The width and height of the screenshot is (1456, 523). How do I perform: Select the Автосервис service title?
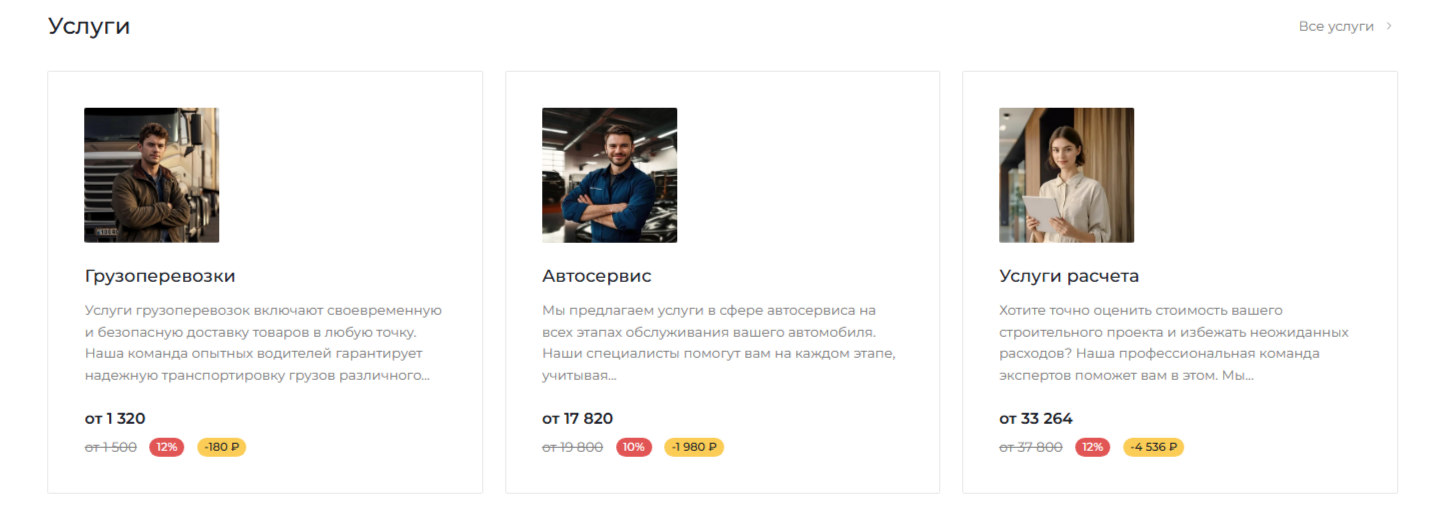[597, 276]
